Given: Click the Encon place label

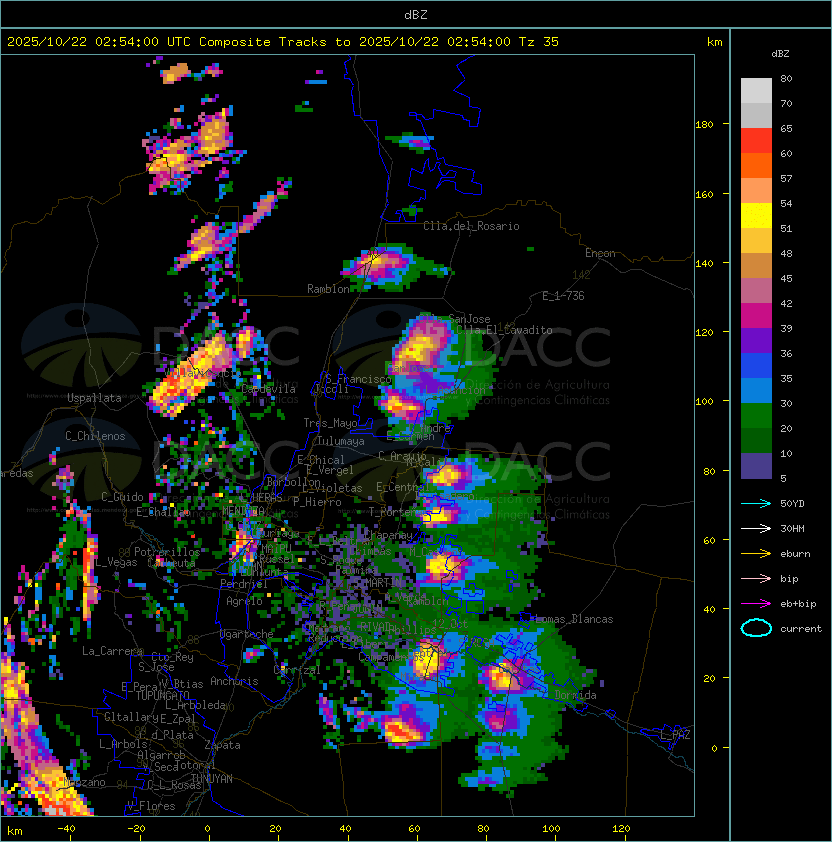Looking at the screenshot, I should (600, 253).
